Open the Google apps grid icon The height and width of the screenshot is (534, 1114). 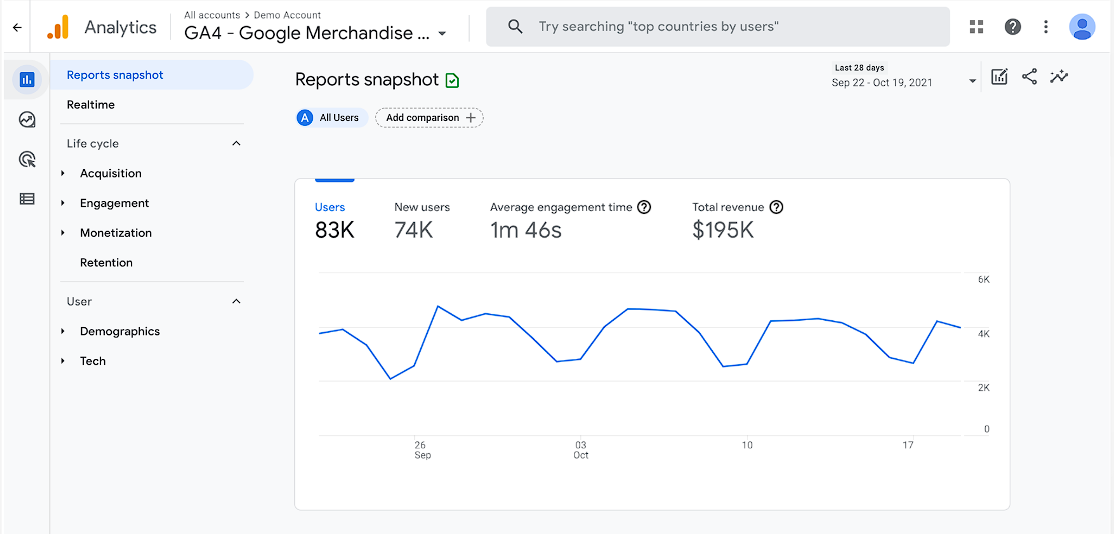pyautogui.click(x=977, y=27)
